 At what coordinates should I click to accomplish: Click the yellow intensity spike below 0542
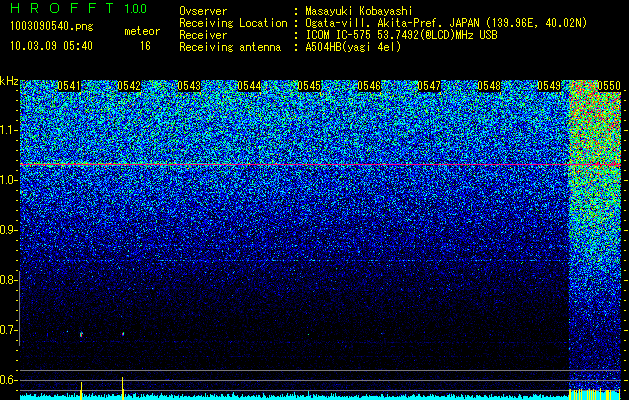(x=123, y=388)
